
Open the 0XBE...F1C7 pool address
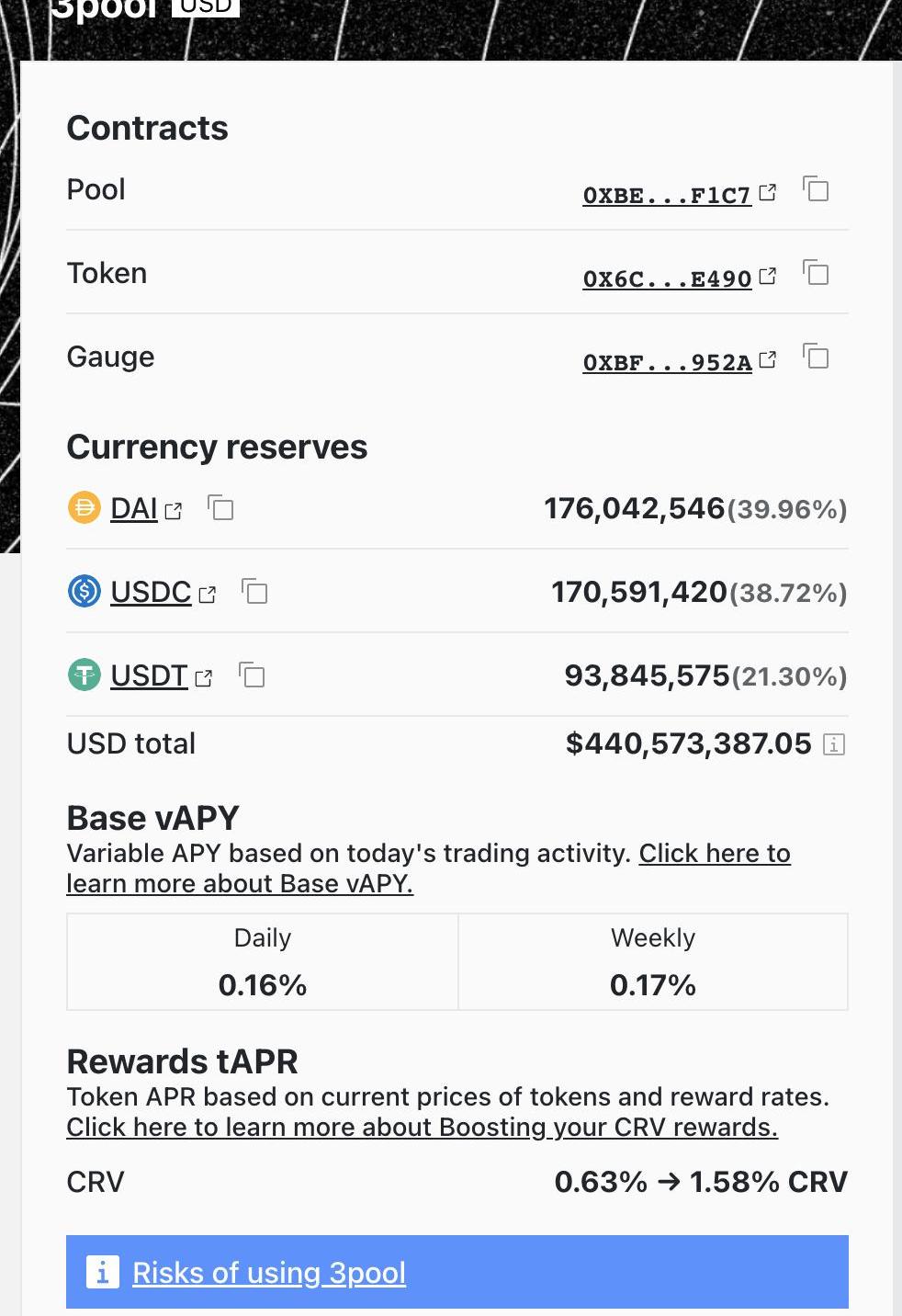click(x=667, y=195)
